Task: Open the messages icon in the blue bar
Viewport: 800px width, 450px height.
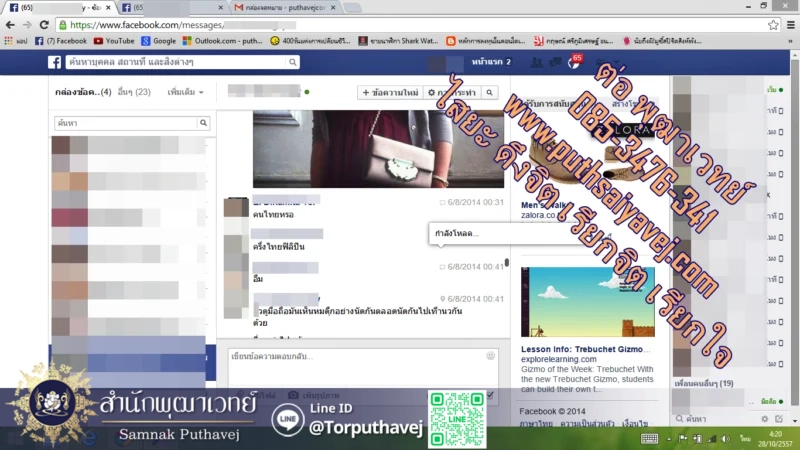Action: click(555, 62)
